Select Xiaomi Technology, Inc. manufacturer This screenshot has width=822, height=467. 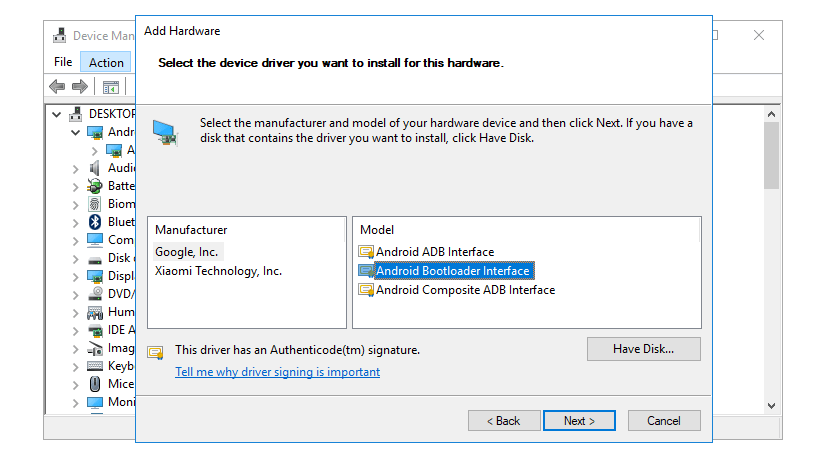click(x=218, y=271)
